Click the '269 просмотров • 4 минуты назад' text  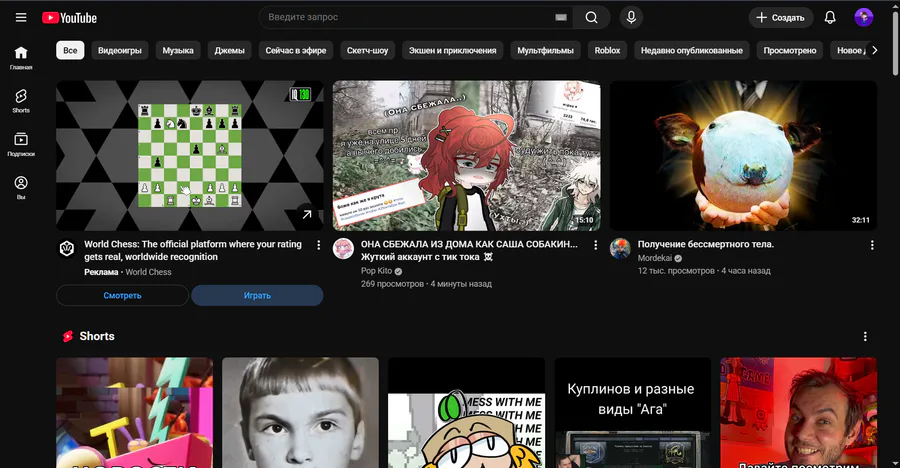pos(426,284)
